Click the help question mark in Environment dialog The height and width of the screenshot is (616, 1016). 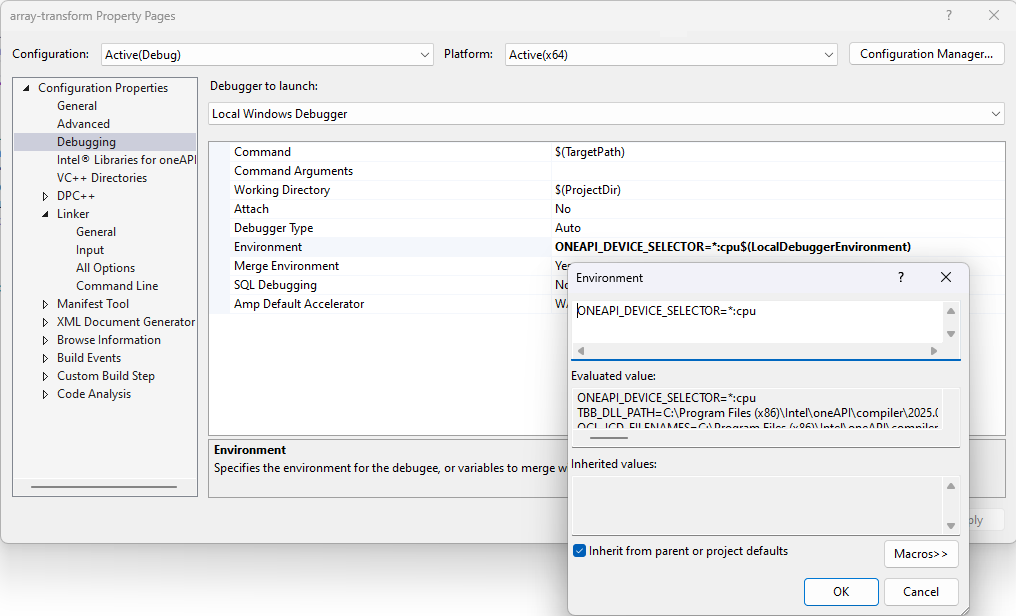click(900, 277)
